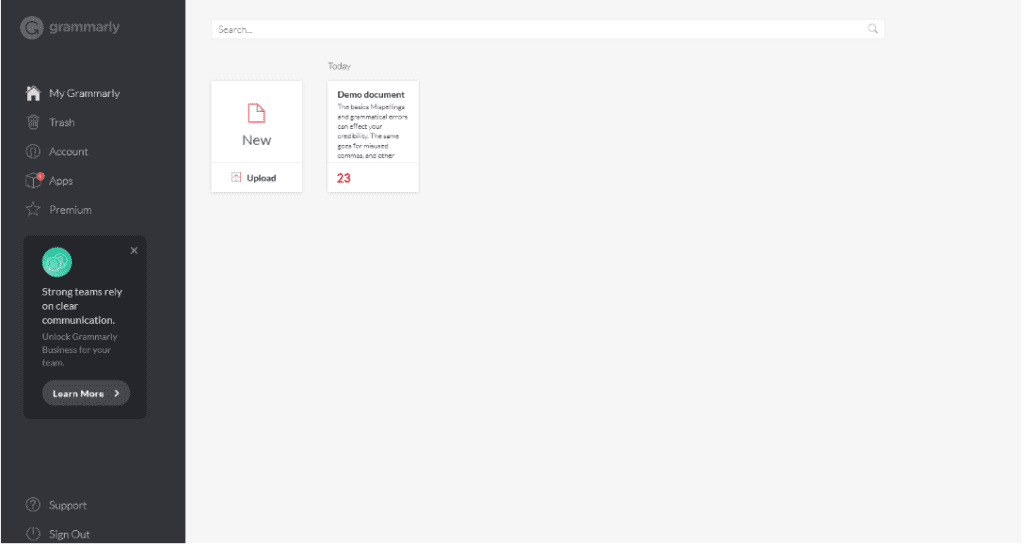
Task: Select the Upload button label
Action: pos(261,178)
